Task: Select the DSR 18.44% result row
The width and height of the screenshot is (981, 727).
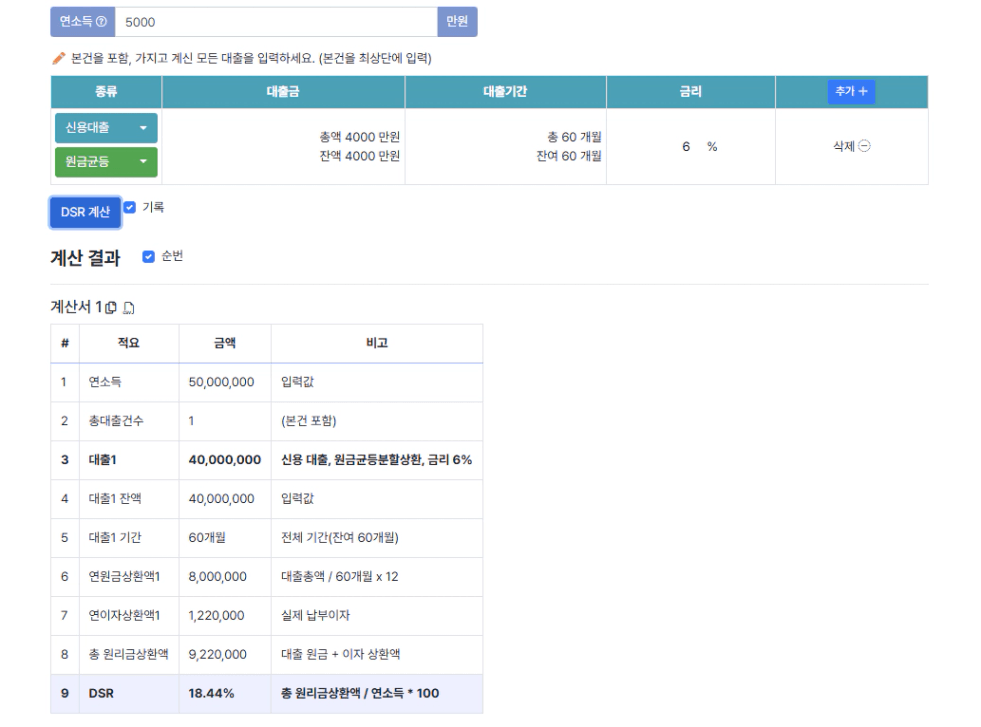Action: [x=266, y=693]
